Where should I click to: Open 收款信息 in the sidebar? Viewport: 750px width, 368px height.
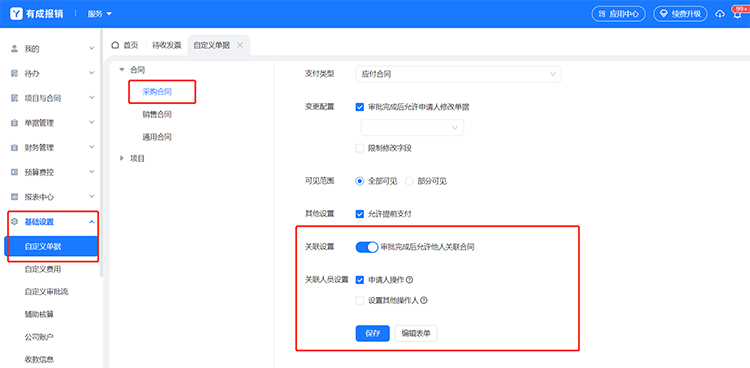coord(39,359)
